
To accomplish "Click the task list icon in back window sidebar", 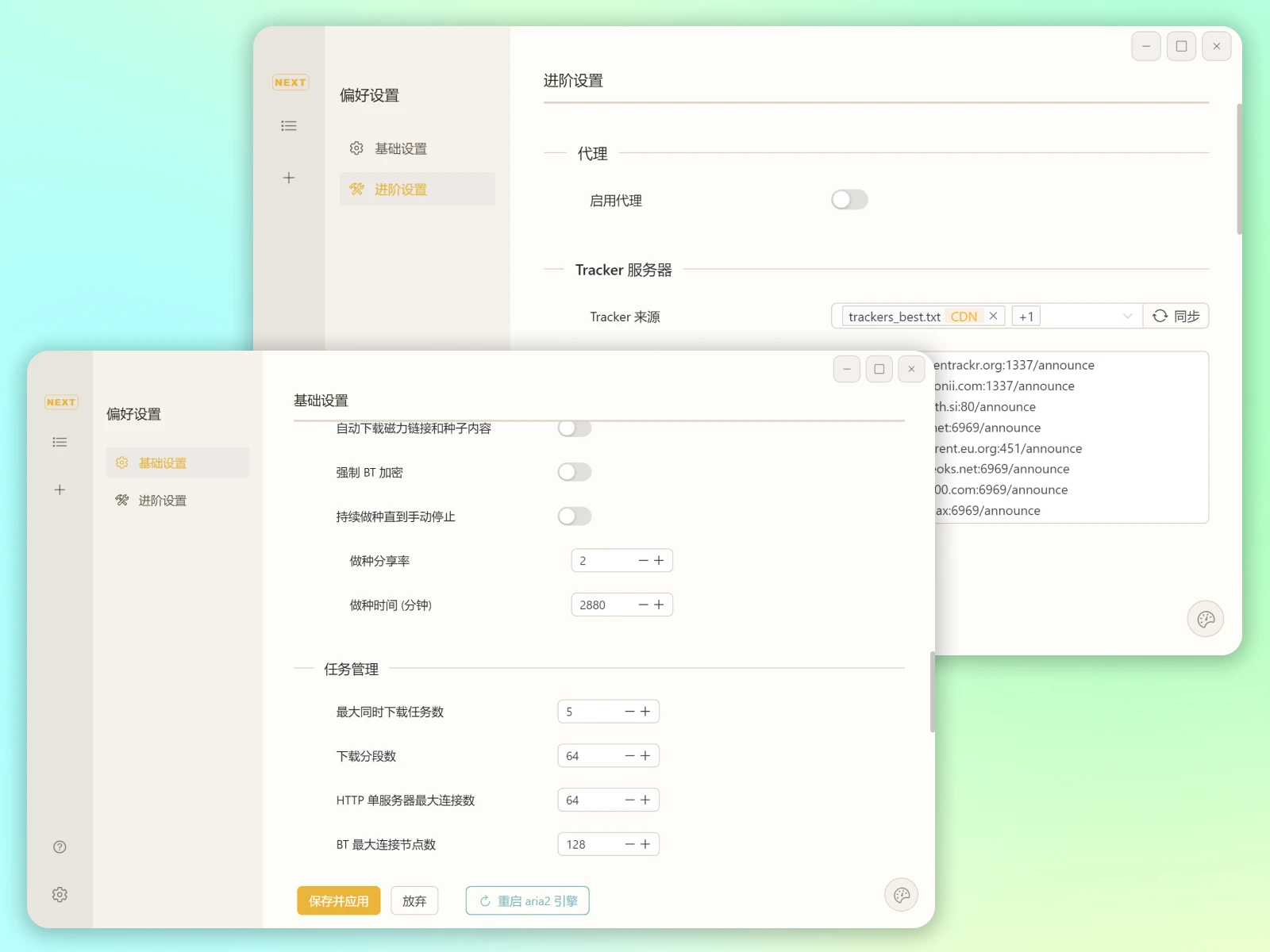I will pyautogui.click(x=289, y=126).
